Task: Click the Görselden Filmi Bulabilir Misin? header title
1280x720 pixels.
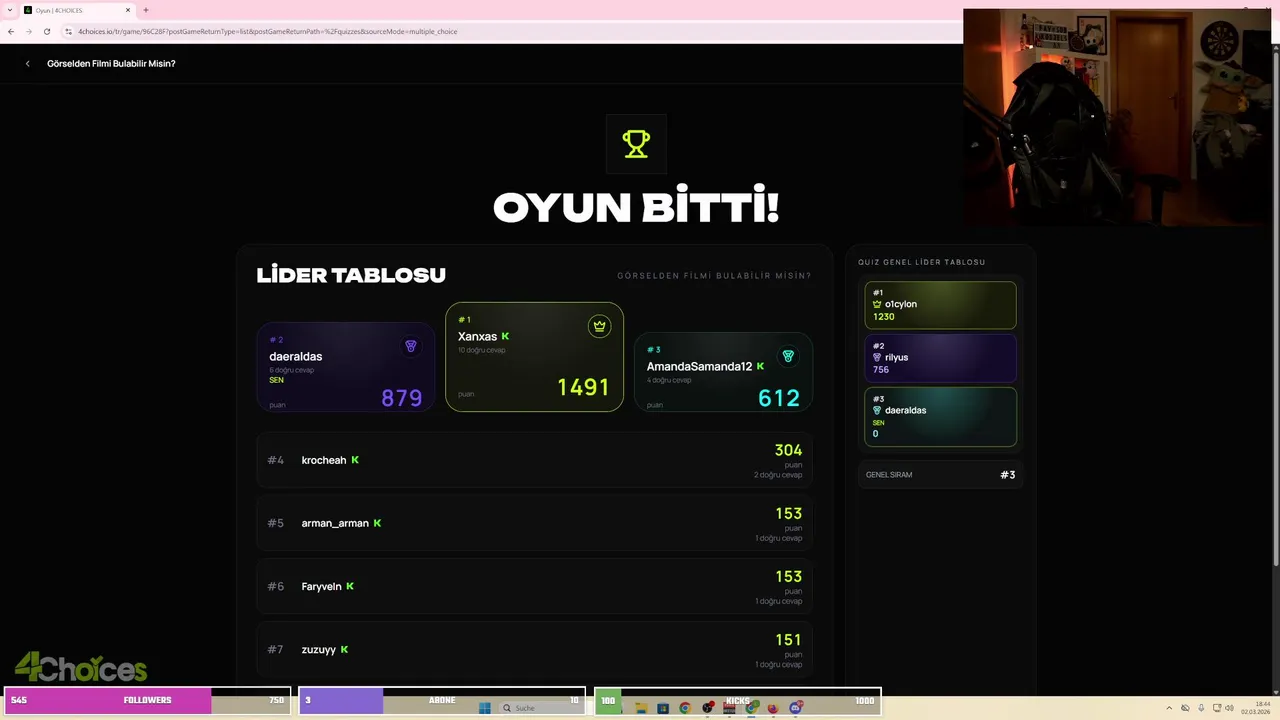Action: 111,64
